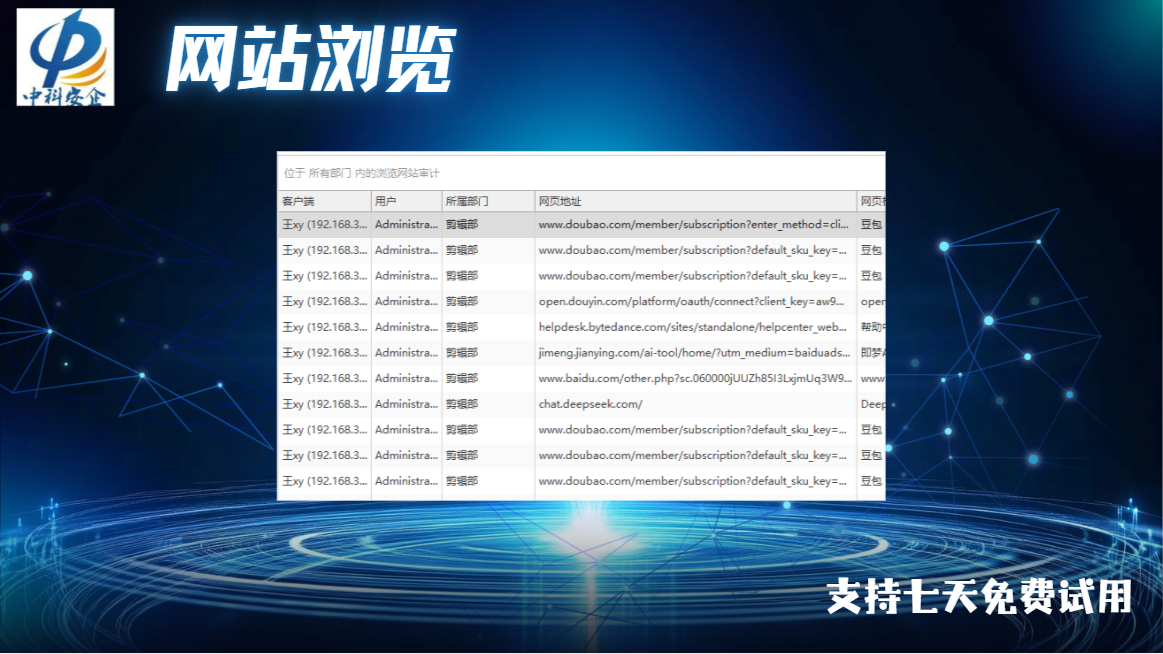Click 豆包 title in the enter_method row
The image size is (1163, 654).
click(872, 224)
